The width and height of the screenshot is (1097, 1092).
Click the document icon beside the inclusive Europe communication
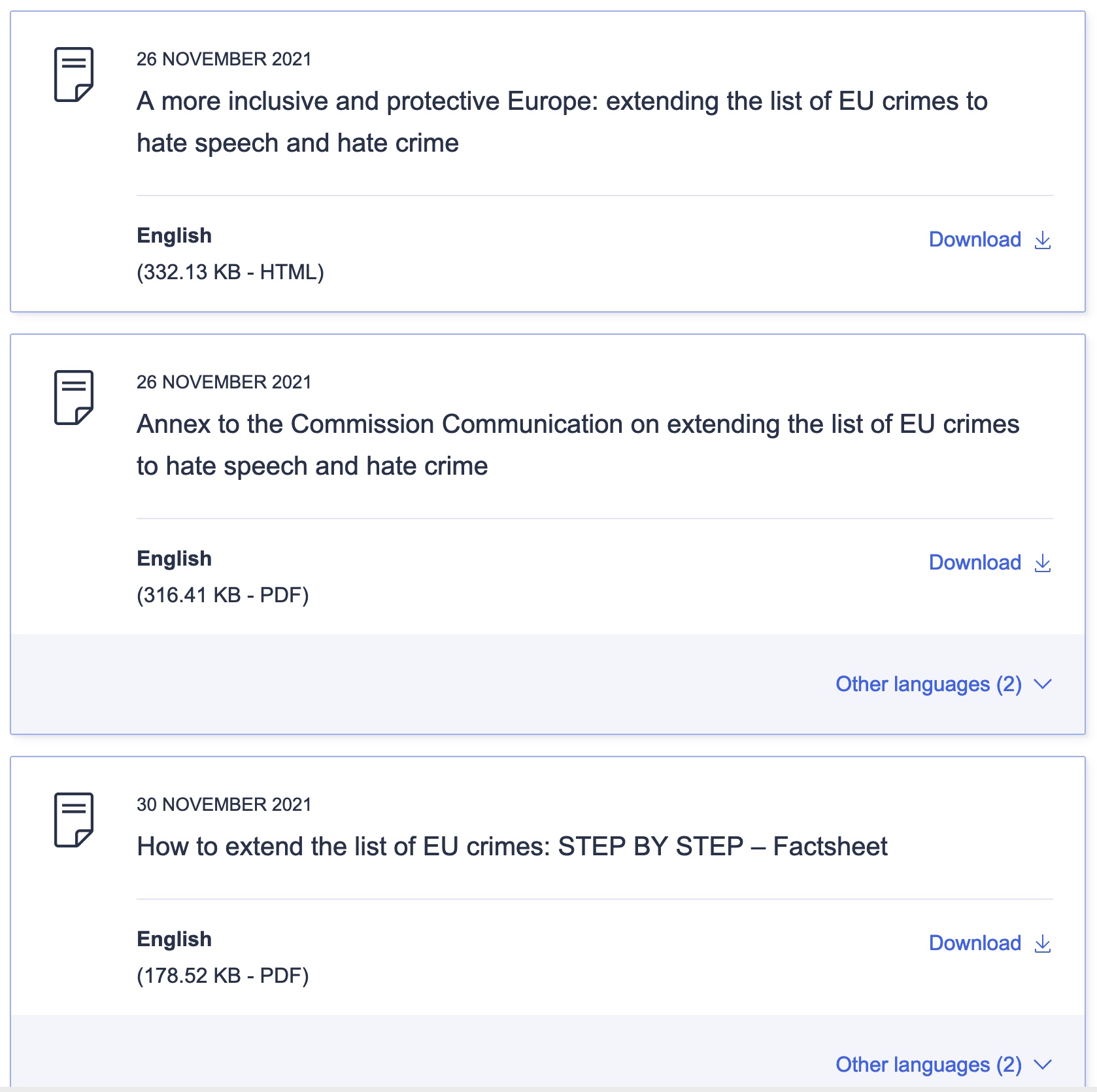[74, 75]
